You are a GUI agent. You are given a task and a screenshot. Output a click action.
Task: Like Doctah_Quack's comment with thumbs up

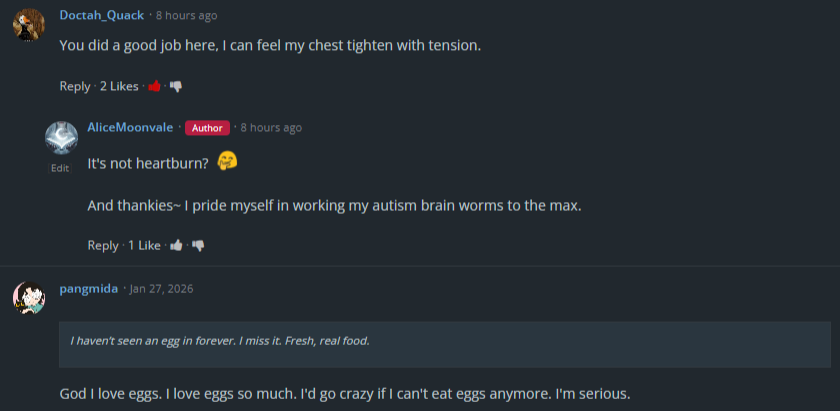[x=154, y=86]
